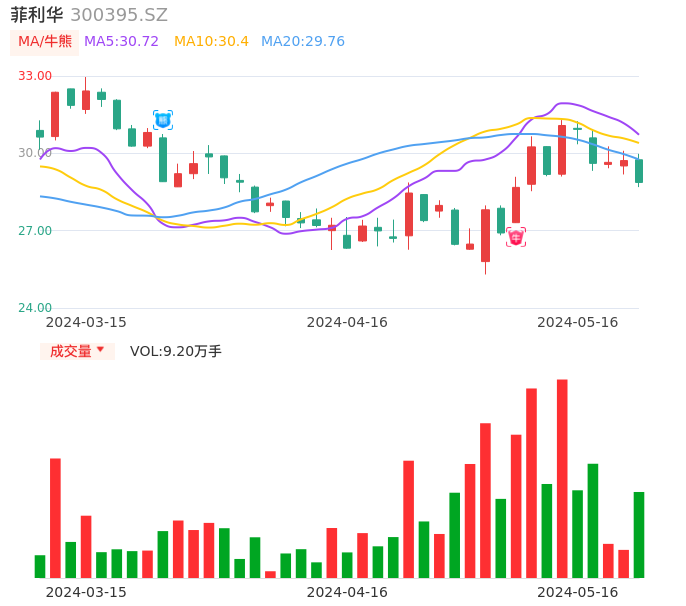Click the rightmost green candlestick
686x606 pixels.
pos(639,171)
